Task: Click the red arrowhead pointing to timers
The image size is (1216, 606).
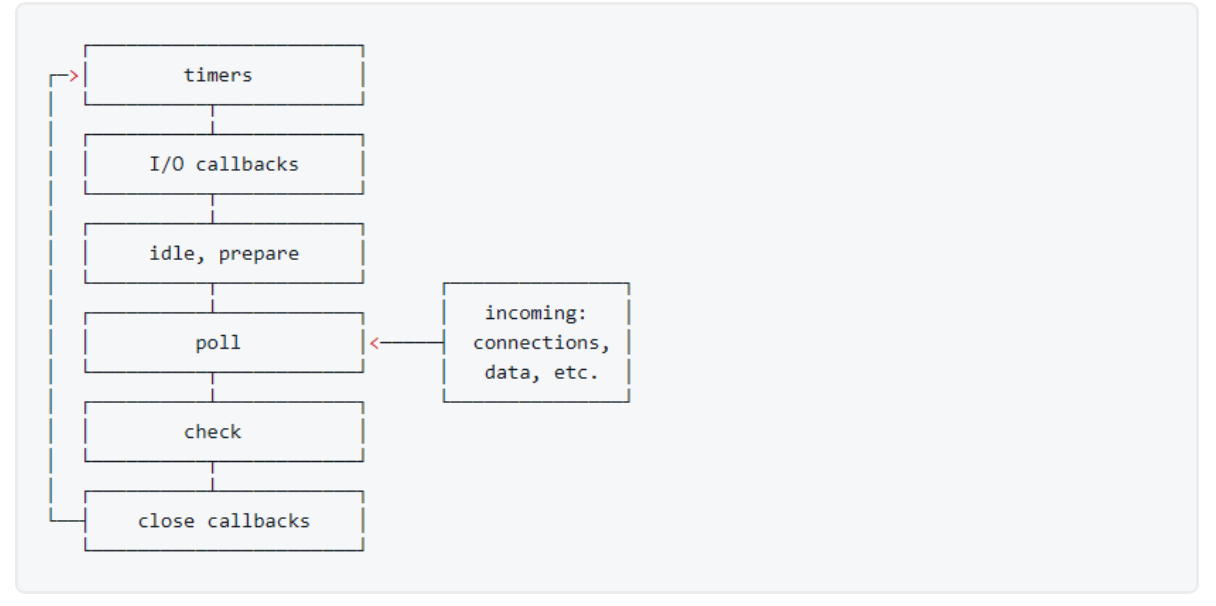Action: click(74, 75)
